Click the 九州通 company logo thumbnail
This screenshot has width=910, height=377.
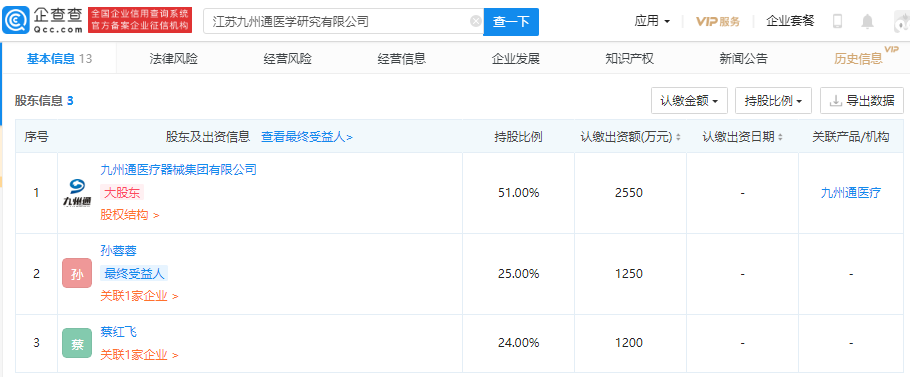pos(77,193)
